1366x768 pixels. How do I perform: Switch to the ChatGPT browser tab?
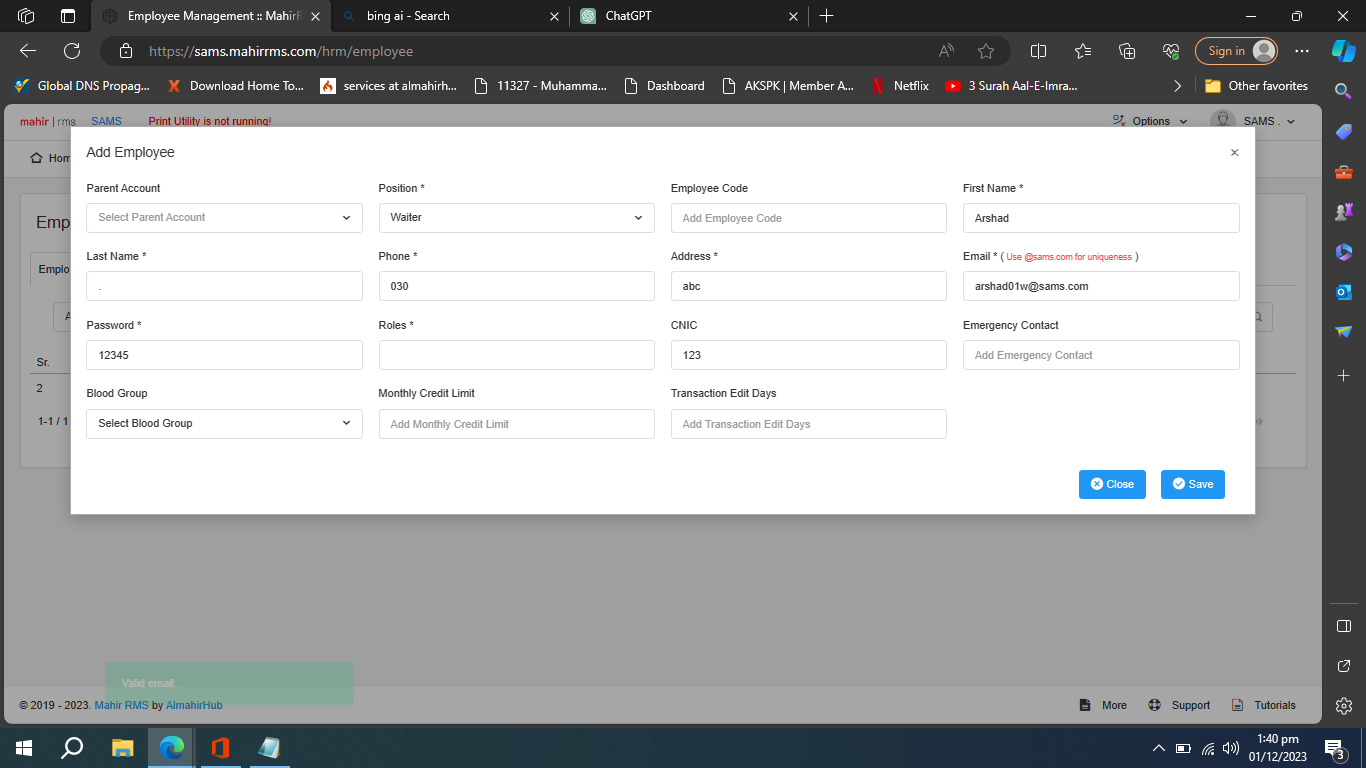[x=690, y=16]
